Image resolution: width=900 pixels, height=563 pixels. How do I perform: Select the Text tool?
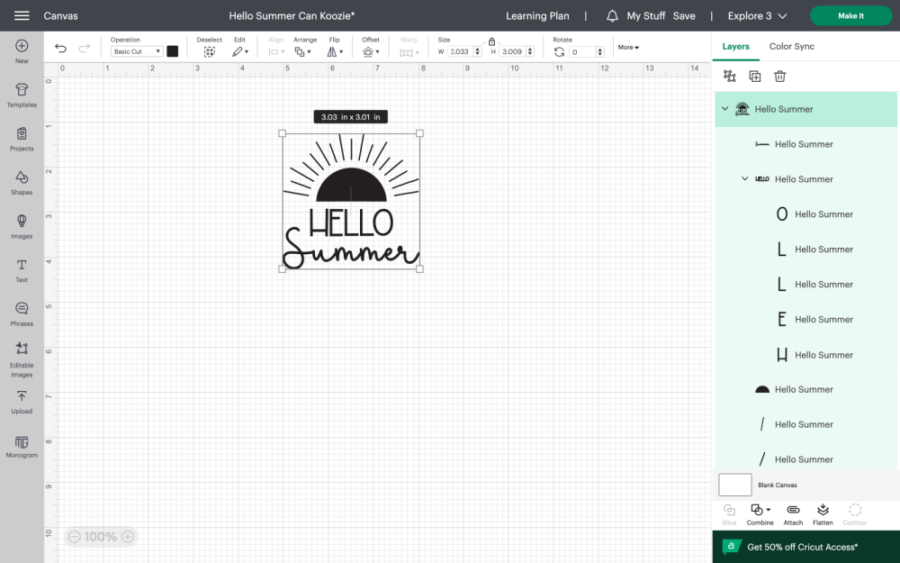[x=21, y=269]
